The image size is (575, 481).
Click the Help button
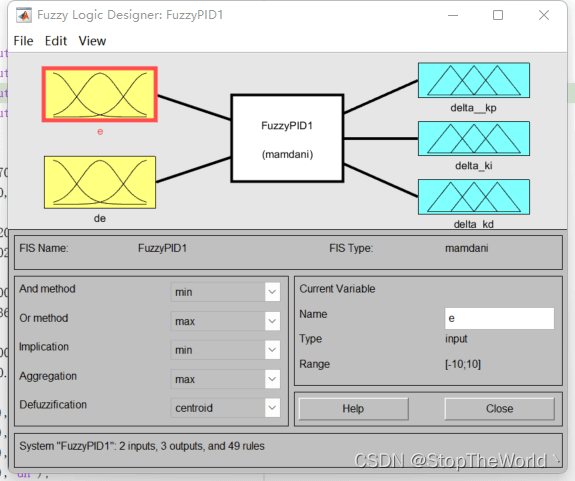pyautogui.click(x=354, y=409)
